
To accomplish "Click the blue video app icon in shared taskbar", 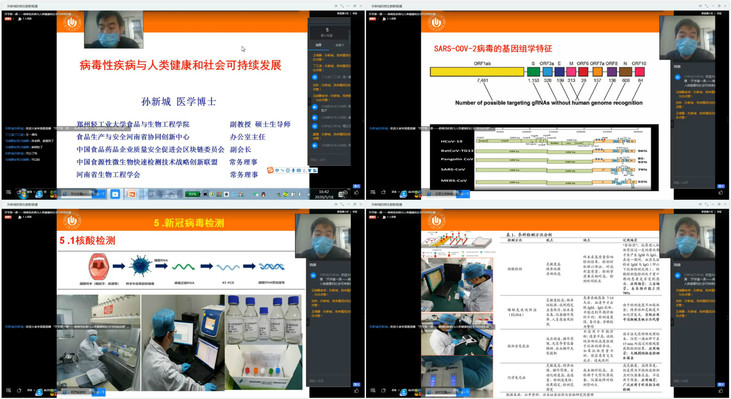I will [x=115, y=194].
